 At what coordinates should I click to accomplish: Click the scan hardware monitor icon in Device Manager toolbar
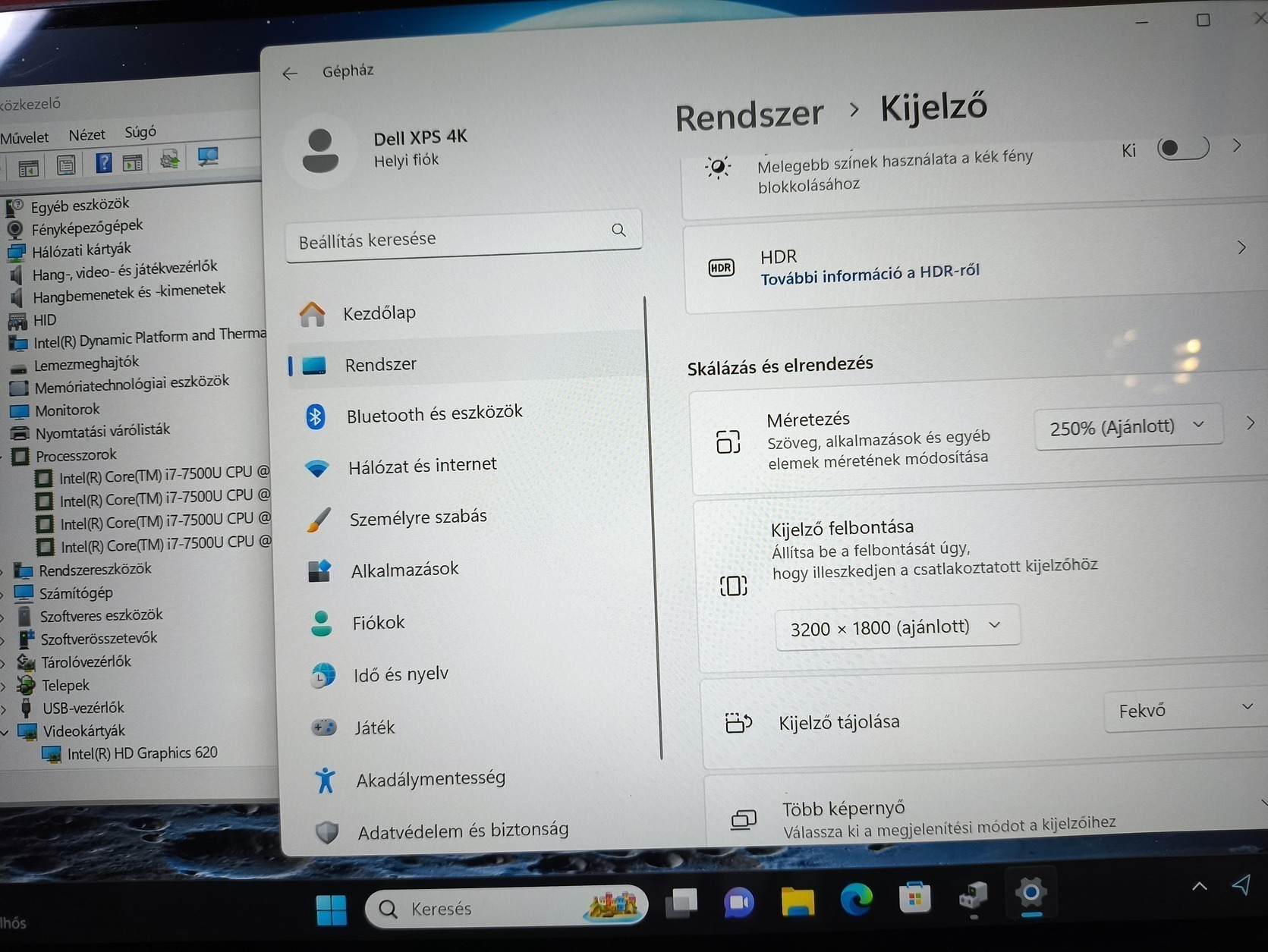click(207, 156)
